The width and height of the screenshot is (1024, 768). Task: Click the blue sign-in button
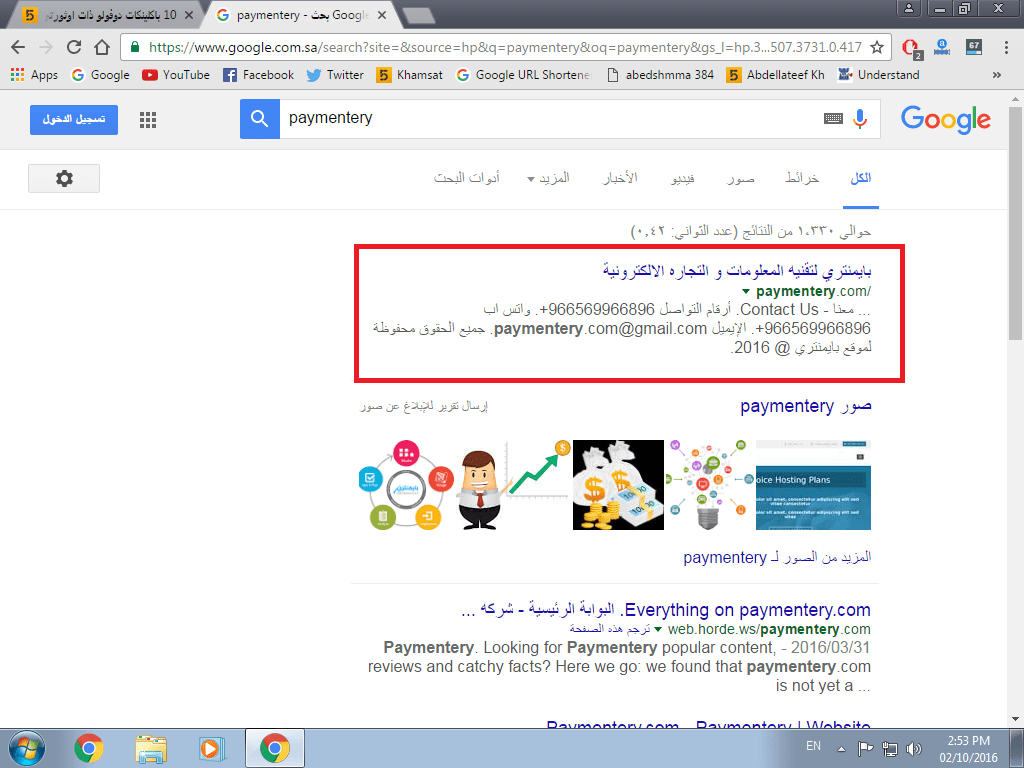(74, 120)
